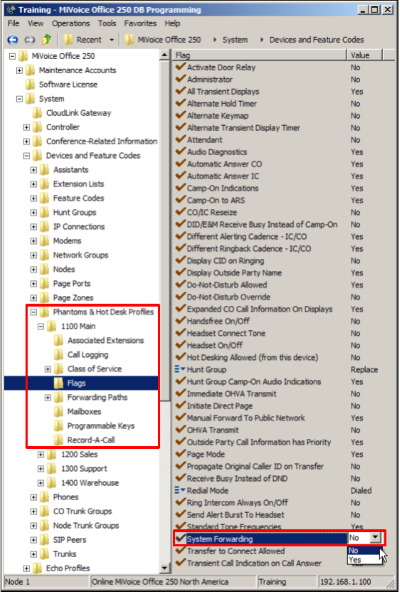400x592 pixels.
Task: Click the Hunt Group list flag icon
Action: (x=180, y=369)
